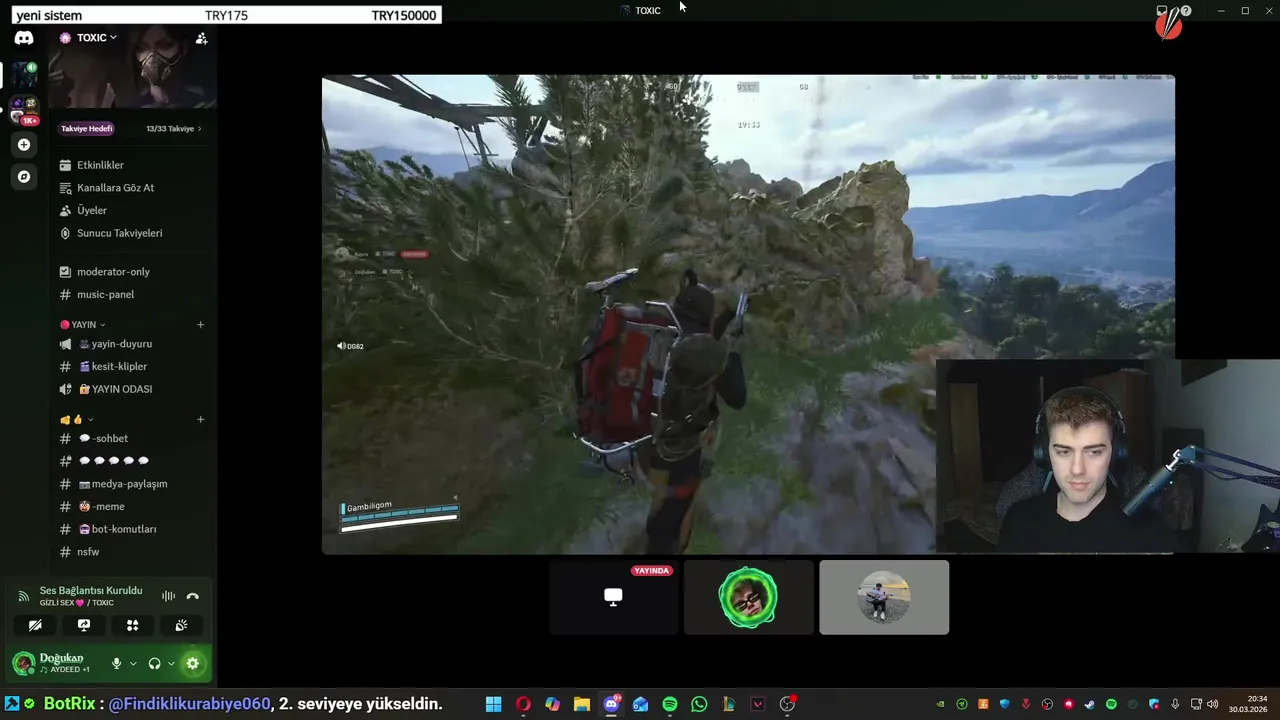The image size is (1280, 720).
Task: Deafen with the headphones icon
Action: pyautogui.click(x=154, y=663)
